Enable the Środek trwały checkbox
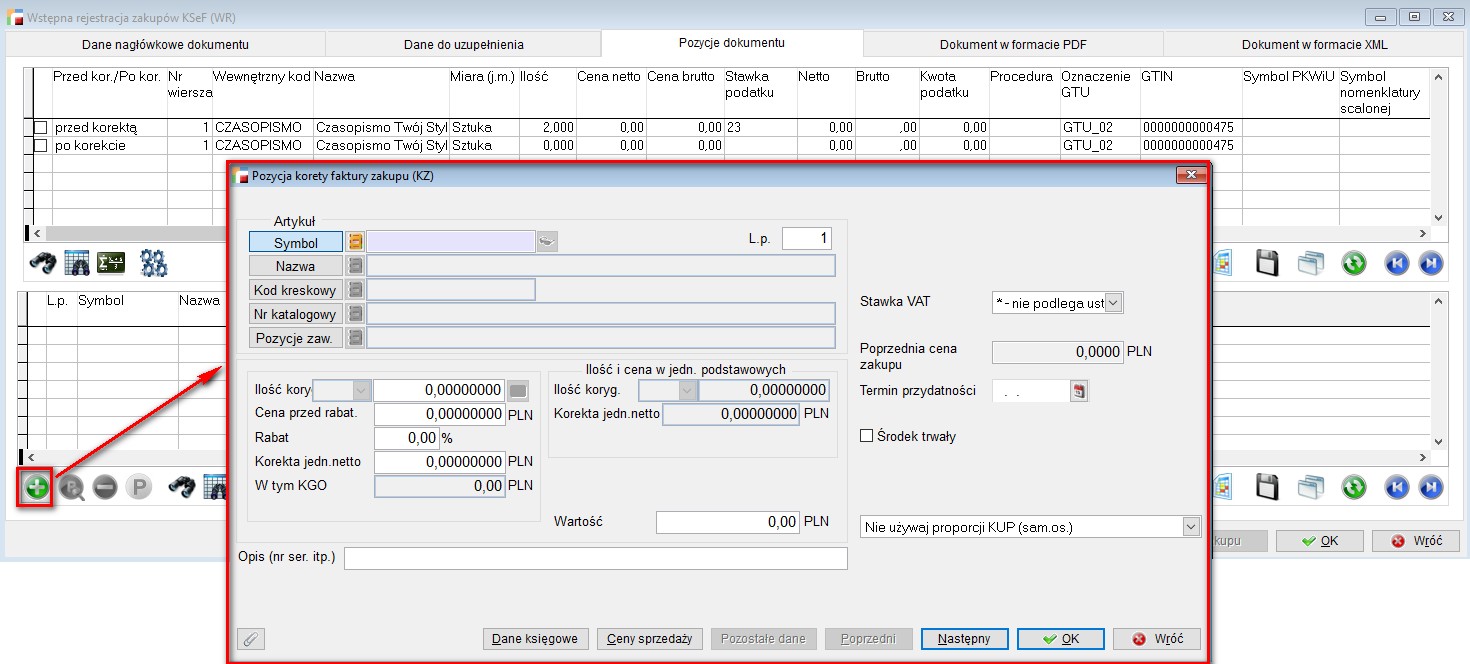Image resolution: width=1470 pixels, height=664 pixels. point(867,436)
